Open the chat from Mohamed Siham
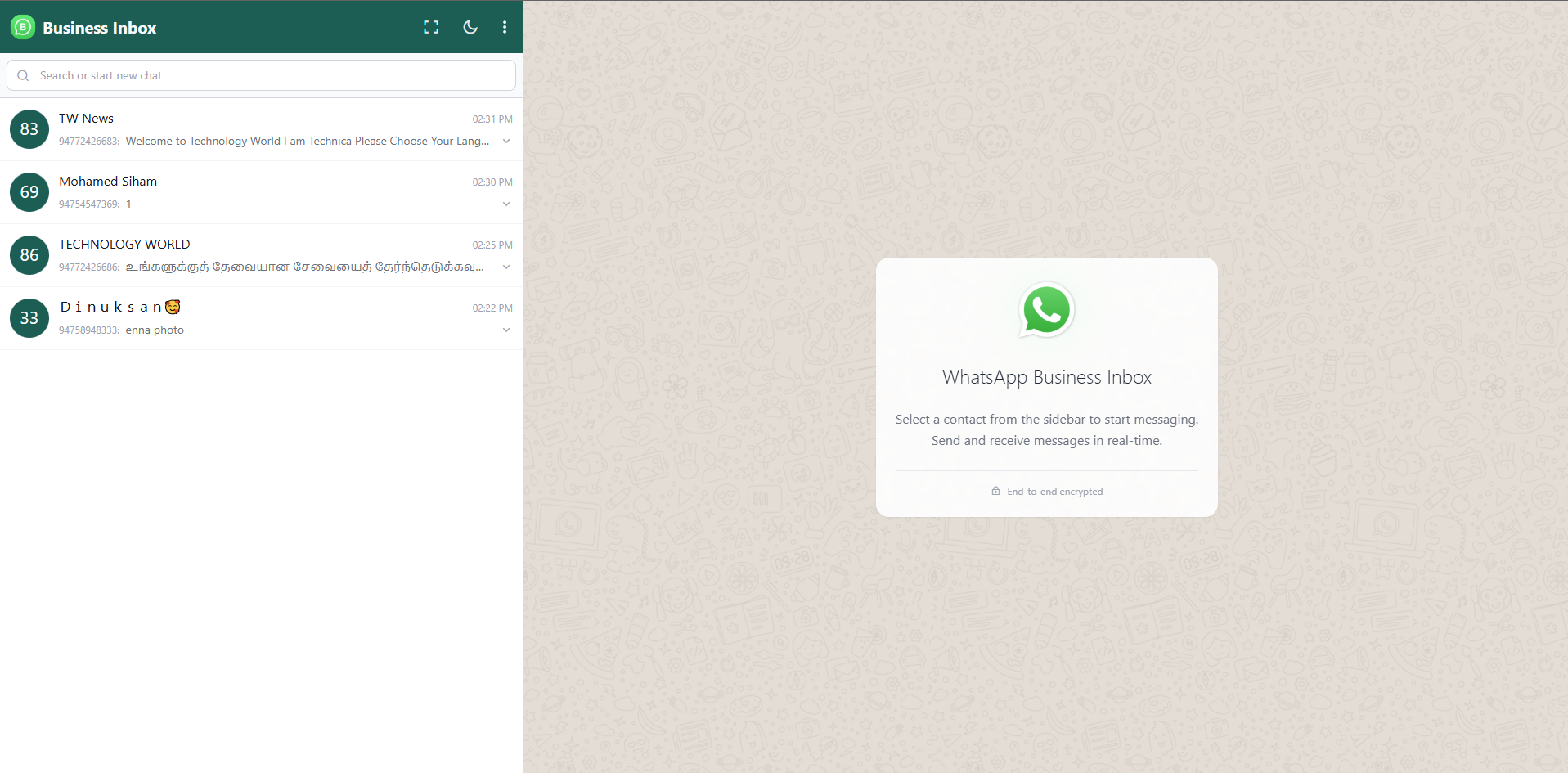This screenshot has width=1568, height=773. click(245, 192)
